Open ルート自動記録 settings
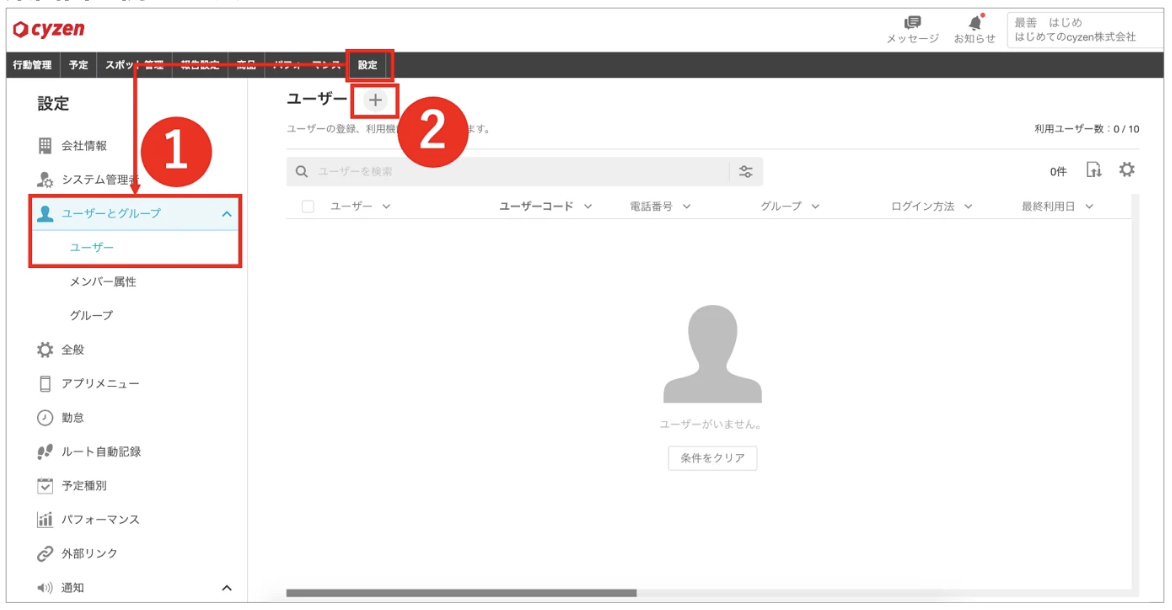 pyautogui.click(x=101, y=452)
